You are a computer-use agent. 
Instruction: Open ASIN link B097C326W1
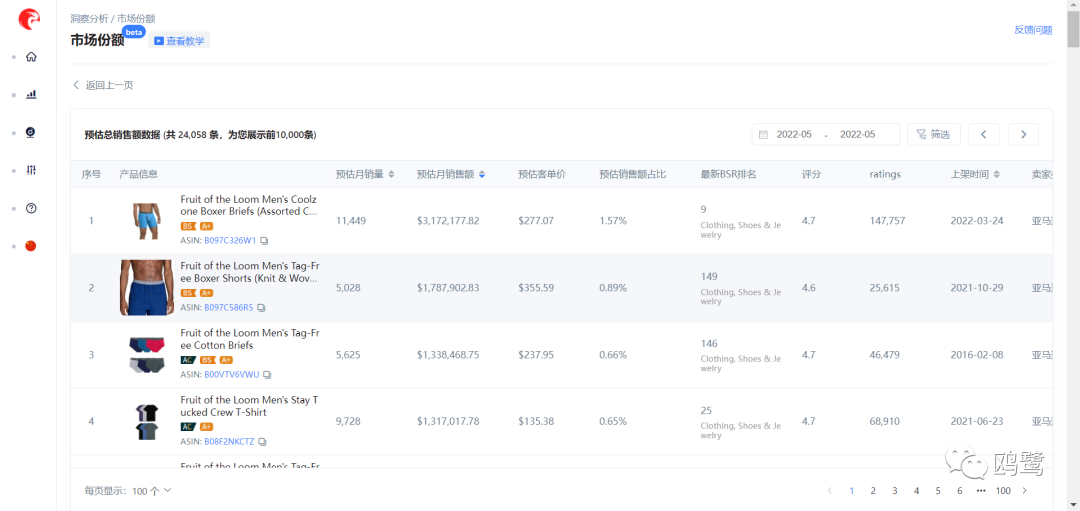[x=230, y=241]
